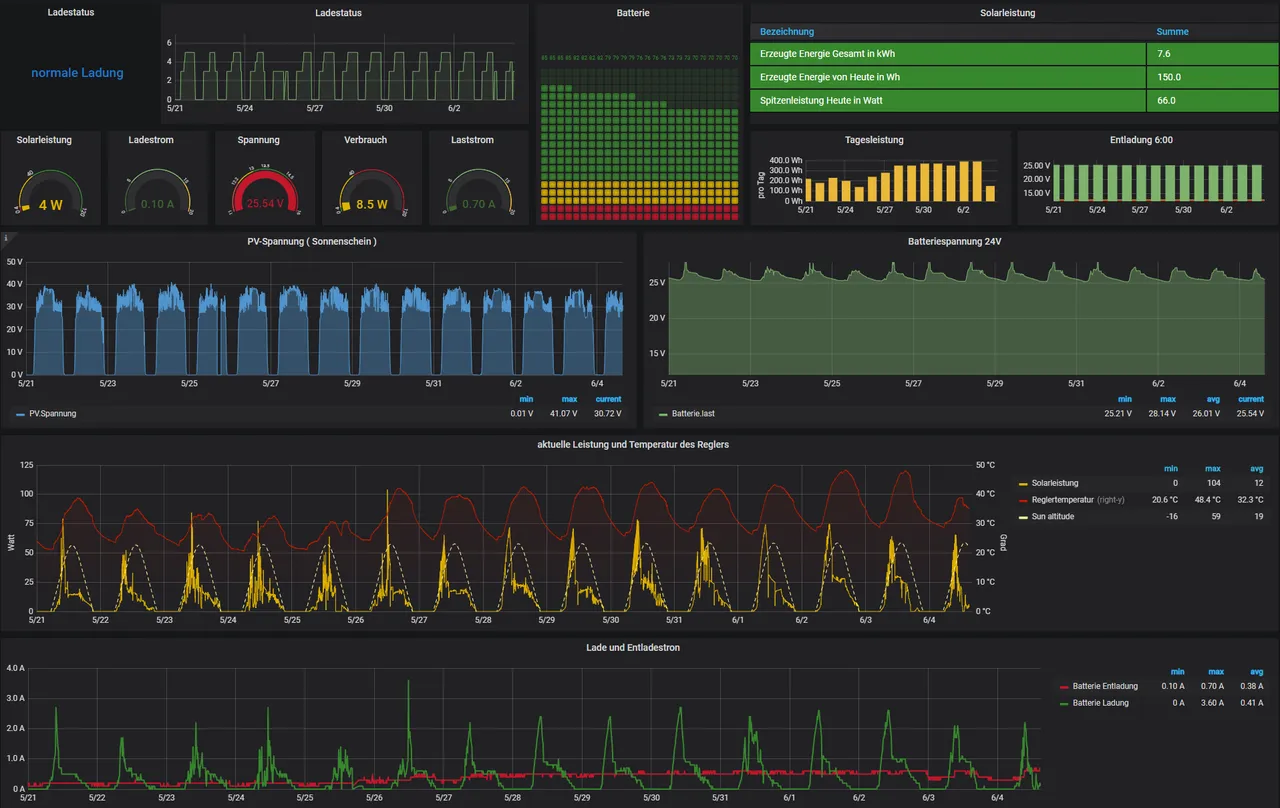Click the 28.14 V max value for Batterie.last
Screen dimensions: 1280x808
coord(1163,413)
